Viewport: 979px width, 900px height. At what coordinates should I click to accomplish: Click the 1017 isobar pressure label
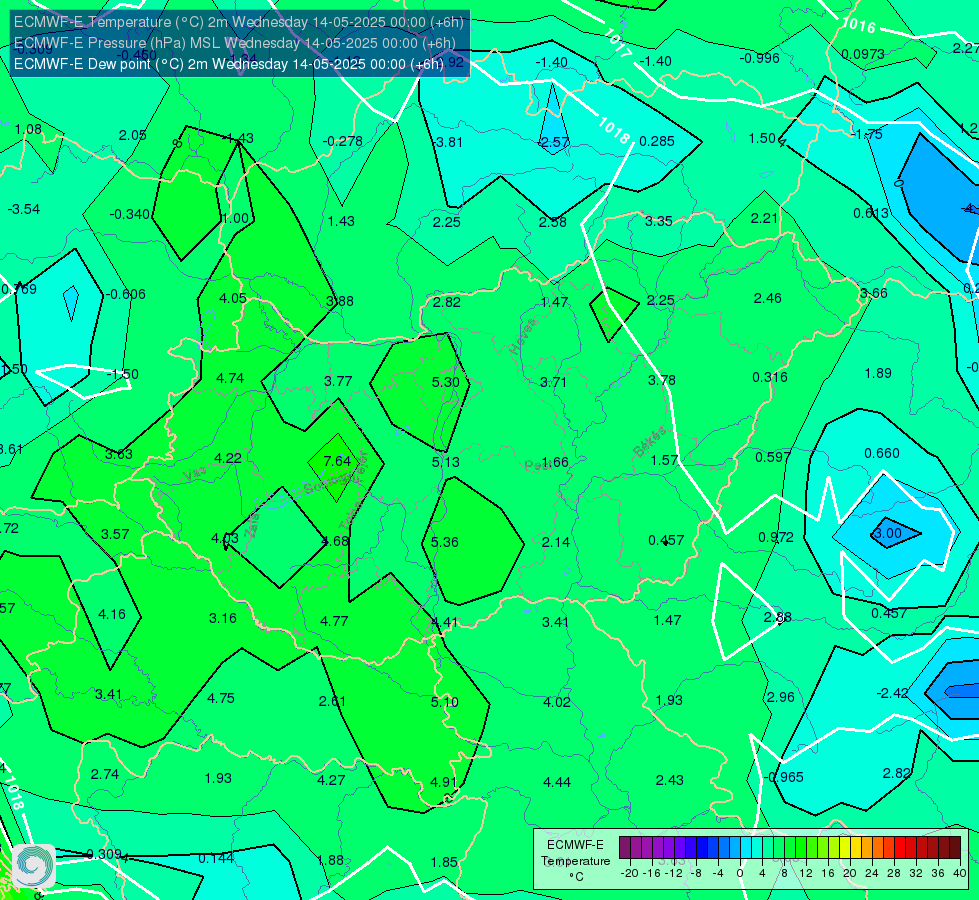click(617, 44)
